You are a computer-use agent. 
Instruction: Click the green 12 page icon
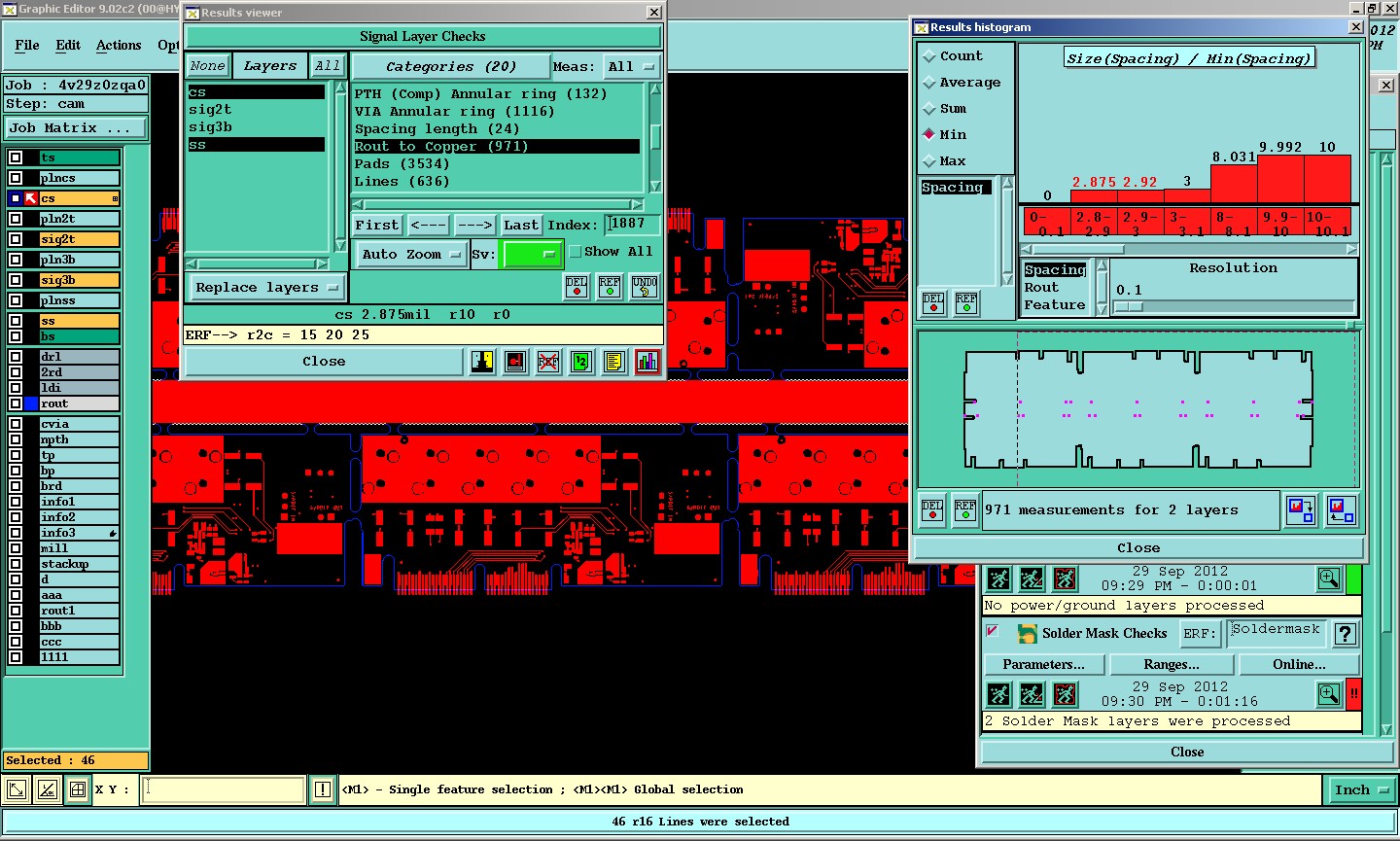581,362
